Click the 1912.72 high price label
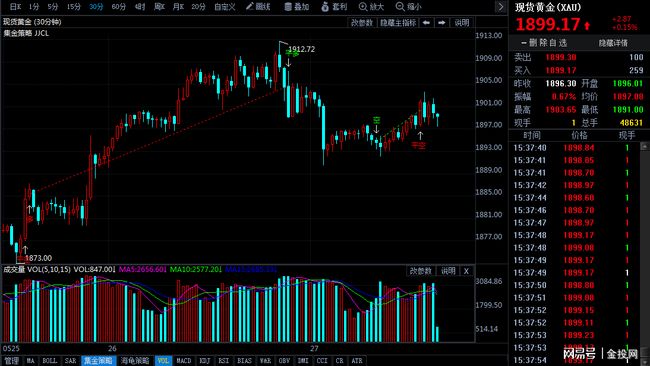This screenshot has width=650, height=366. pos(301,49)
